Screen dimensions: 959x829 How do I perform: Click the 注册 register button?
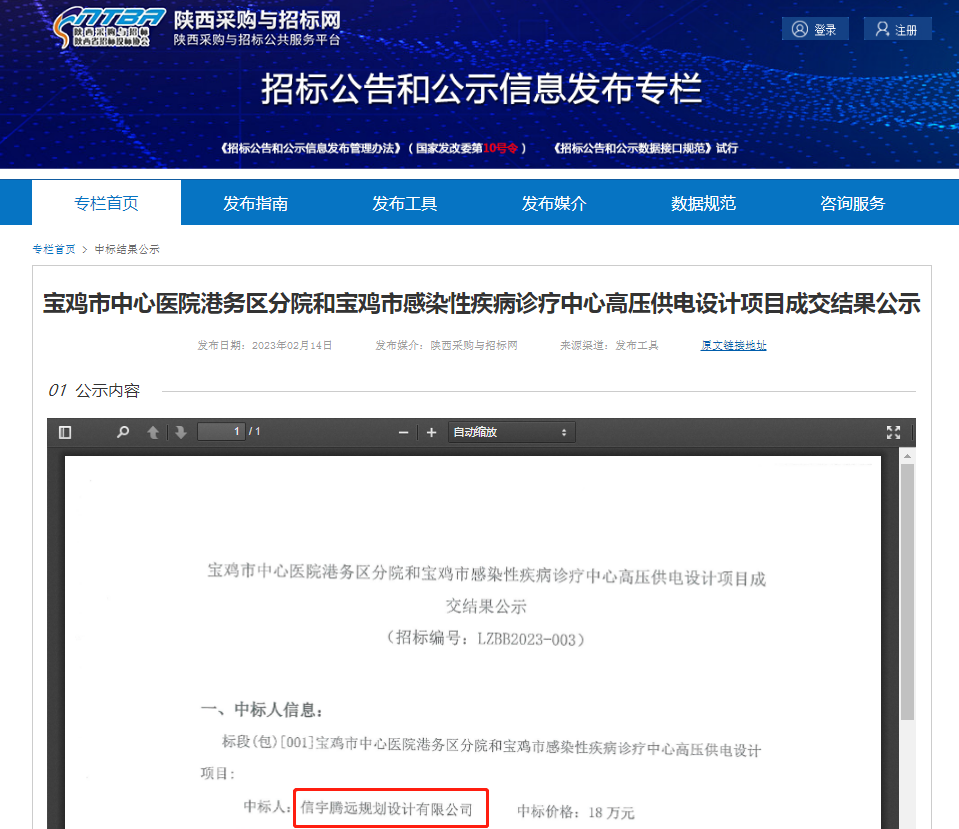(x=897, y=28)
